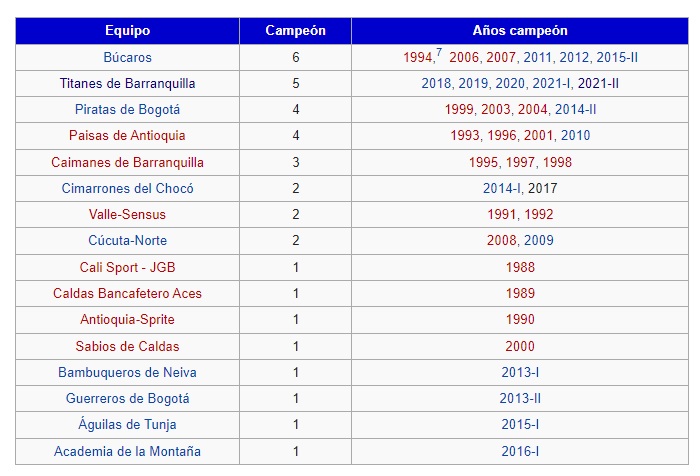The image size is (700, 476).
Task: Open the Búcaros team link
Action: [x=128, y=57]
